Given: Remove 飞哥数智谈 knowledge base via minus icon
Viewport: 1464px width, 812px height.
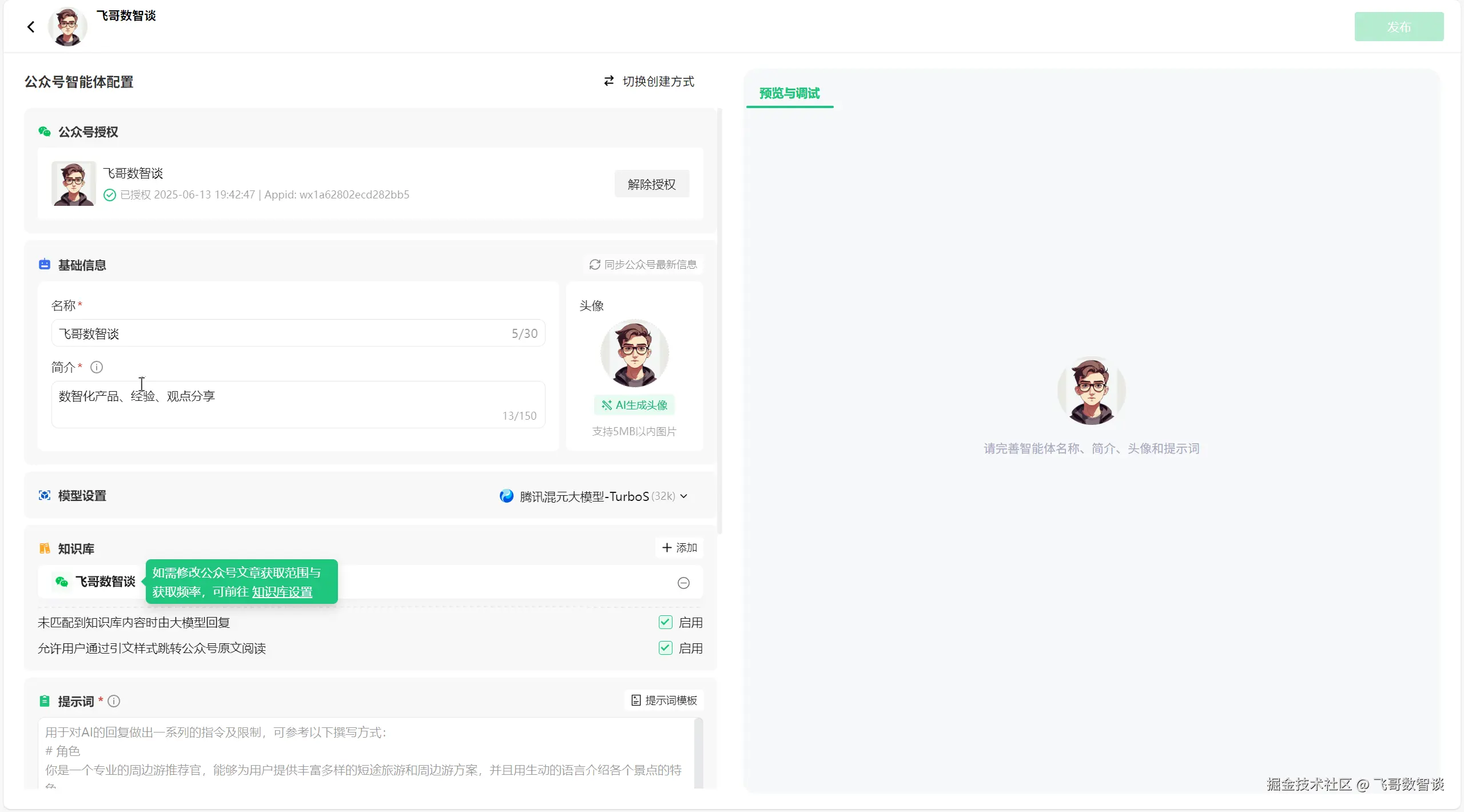Looking at the screenshot, I should click(x=683, y=583).
